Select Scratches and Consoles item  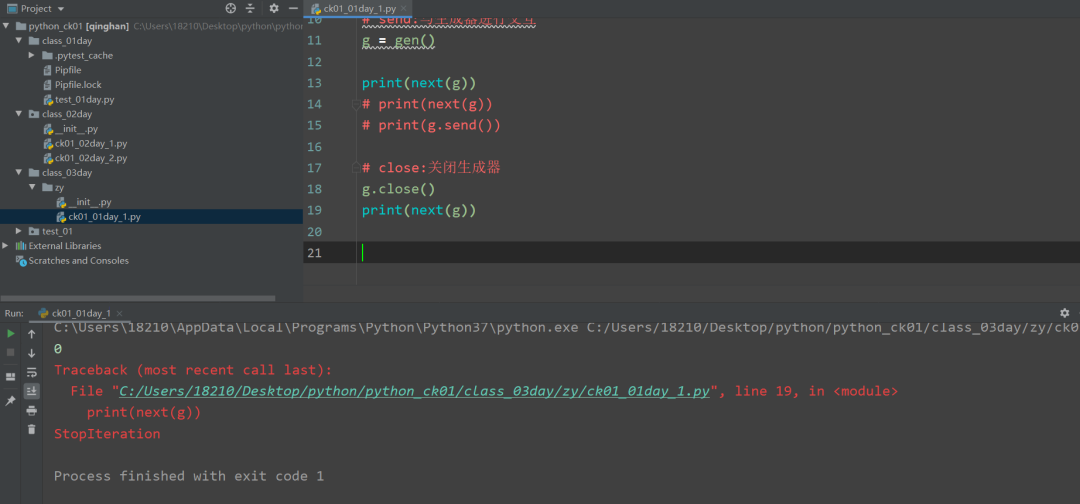coord(79,260)
